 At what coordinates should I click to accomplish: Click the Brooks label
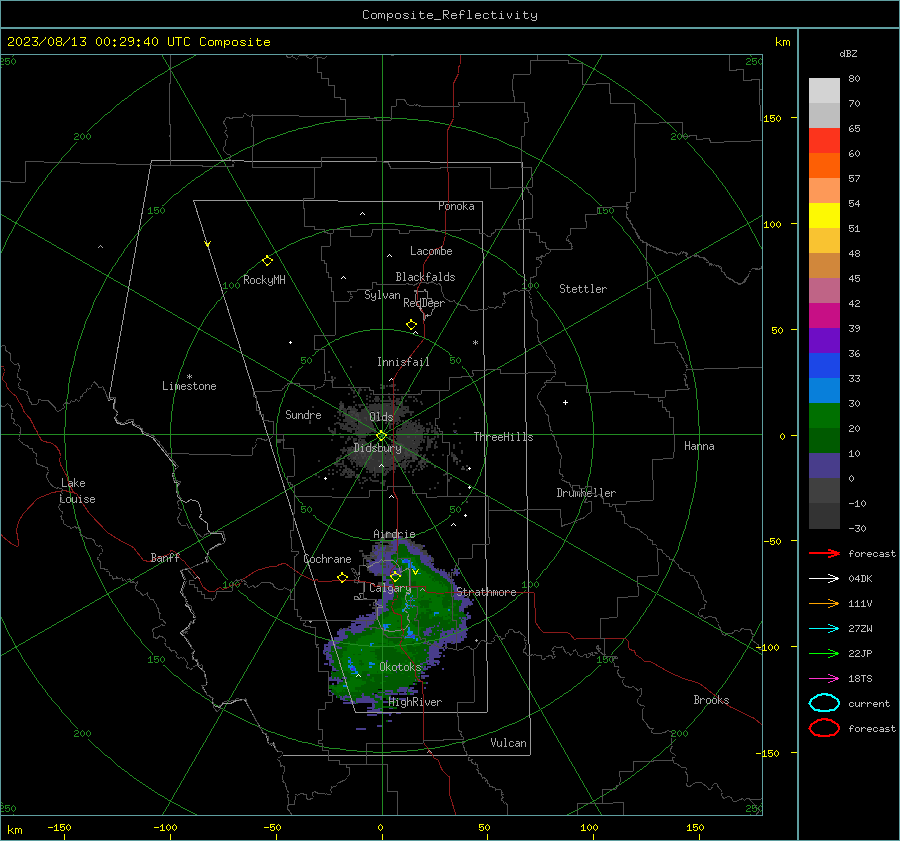(711, 700)
